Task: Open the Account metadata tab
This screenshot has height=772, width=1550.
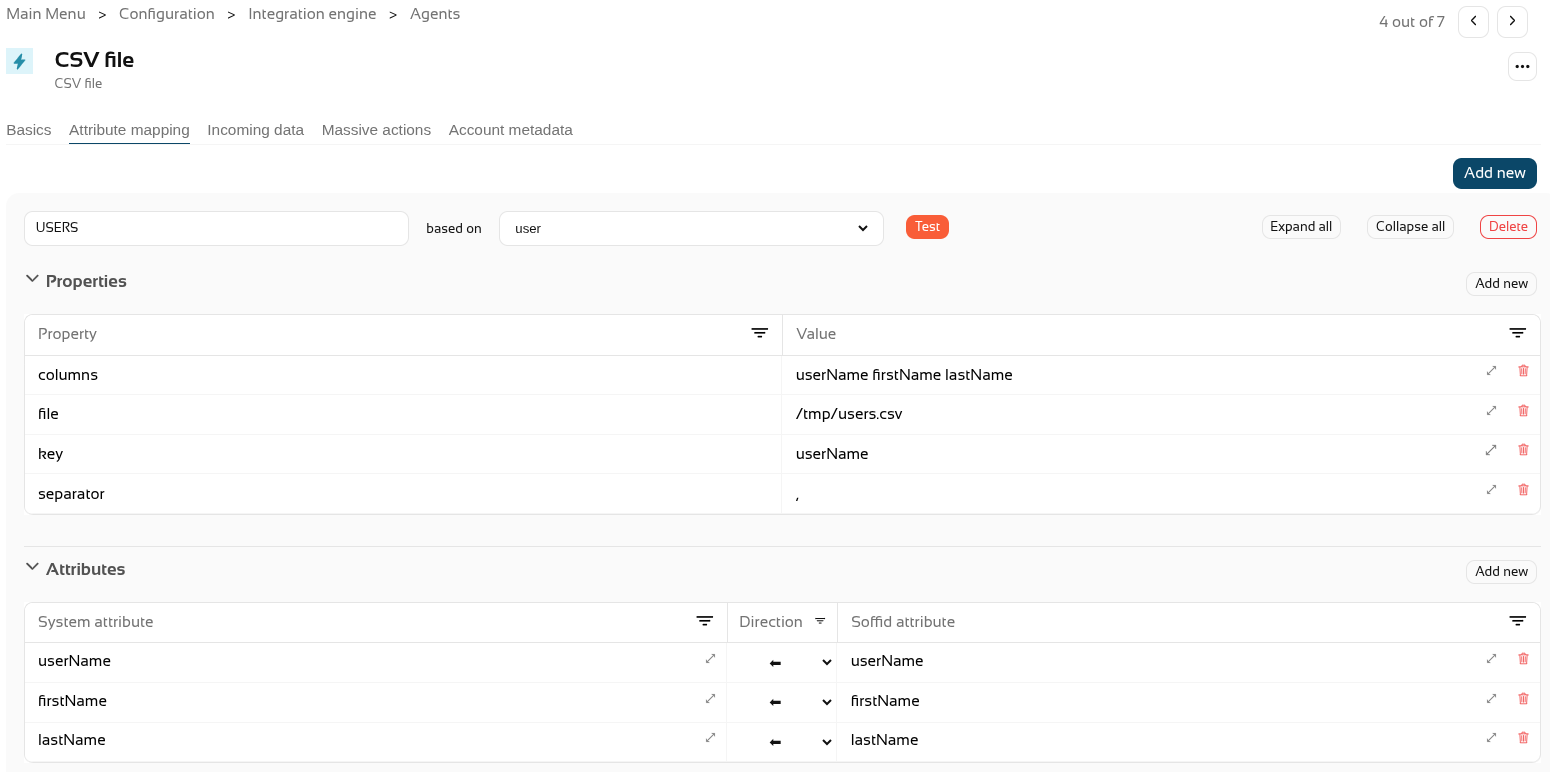Action: point(510,130)
